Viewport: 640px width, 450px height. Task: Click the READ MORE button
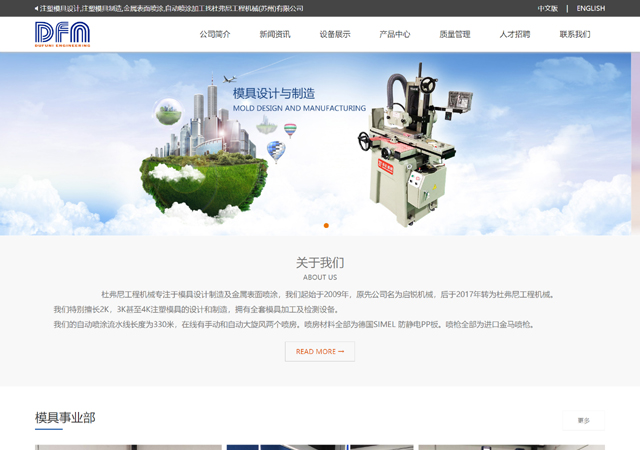click(x=320, y=351)
